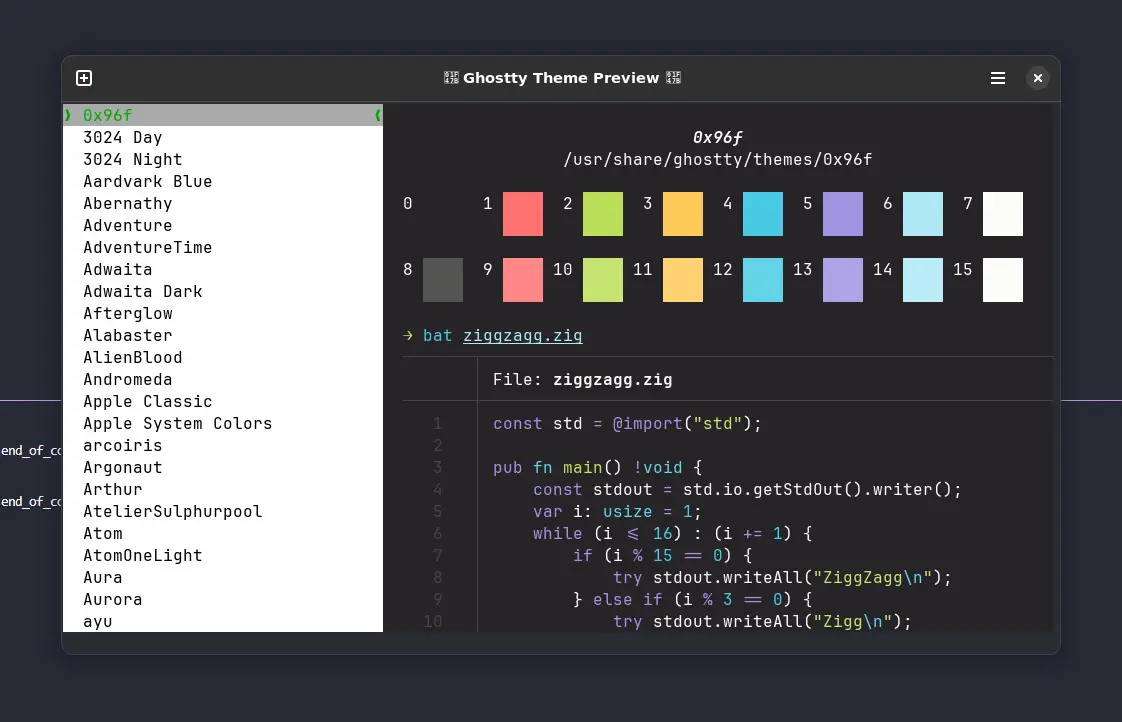Image resolution: width=1122 pixels, height=722 pixels.
Task: Click the bright cyan swatch 12
Action: coord(763,280)
